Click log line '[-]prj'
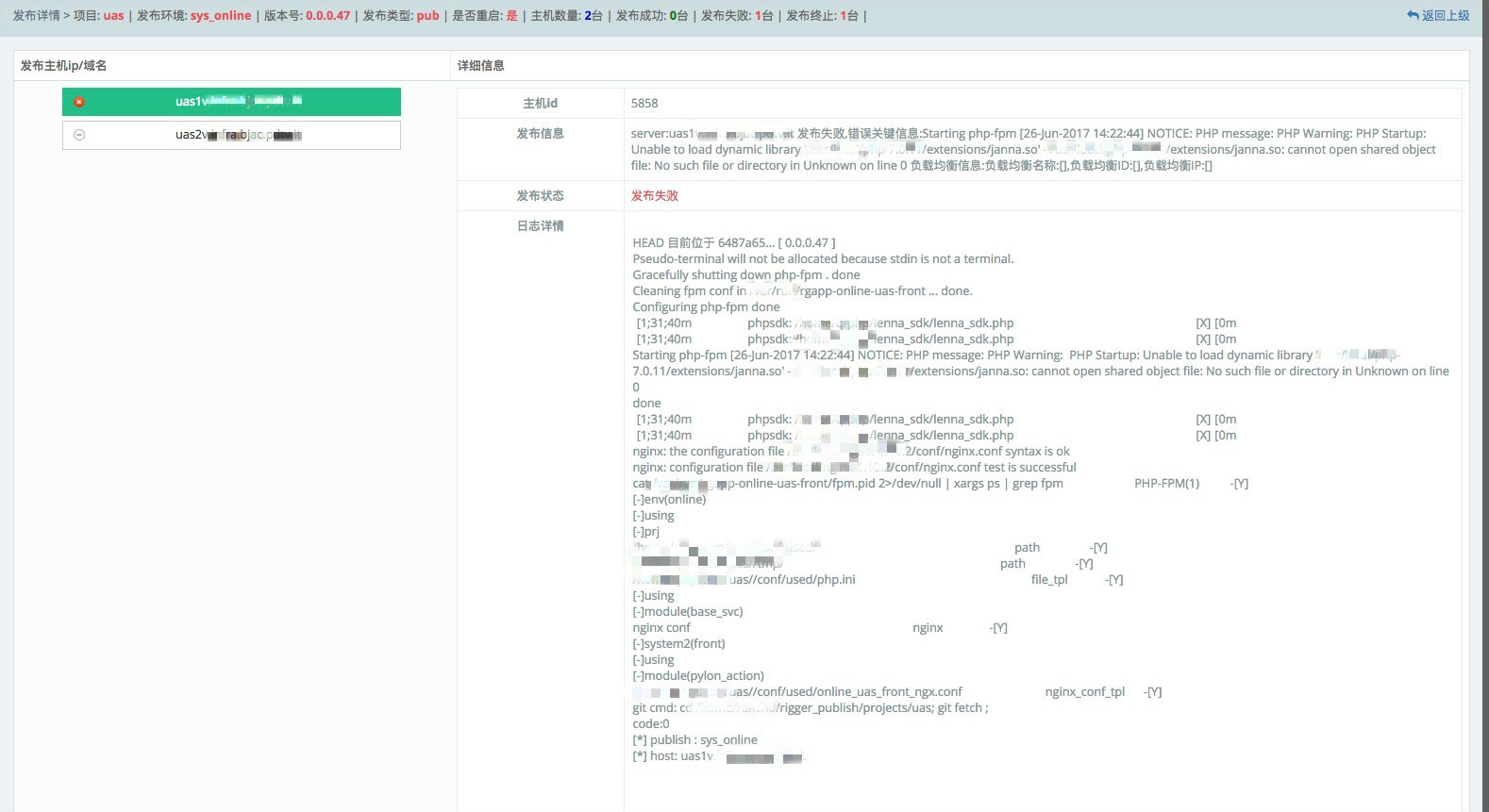1489x812 pixels. (645, 531)
